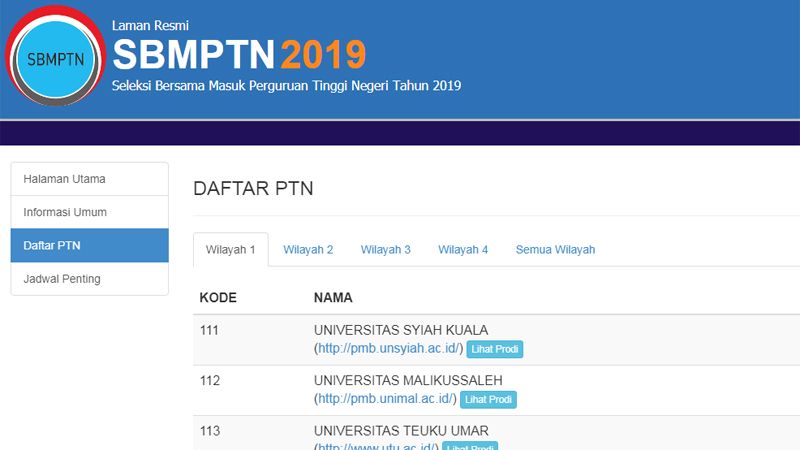
Task: Click Lihat Prodi for Universitas Teuku Umar
Action: (x=470, y=446)
